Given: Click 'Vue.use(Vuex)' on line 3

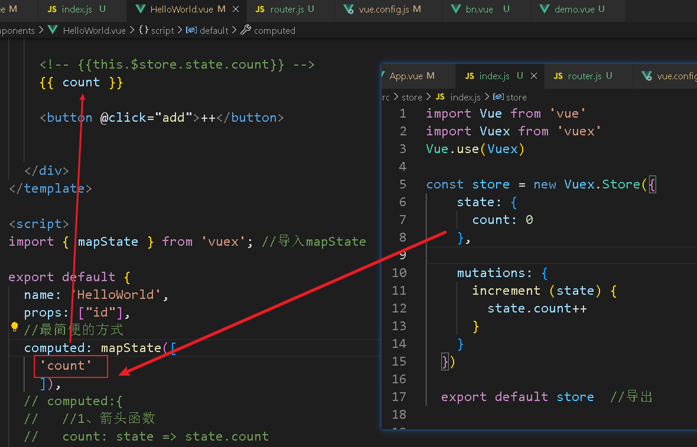Looking at the screenshot, I should coord(475,149).
